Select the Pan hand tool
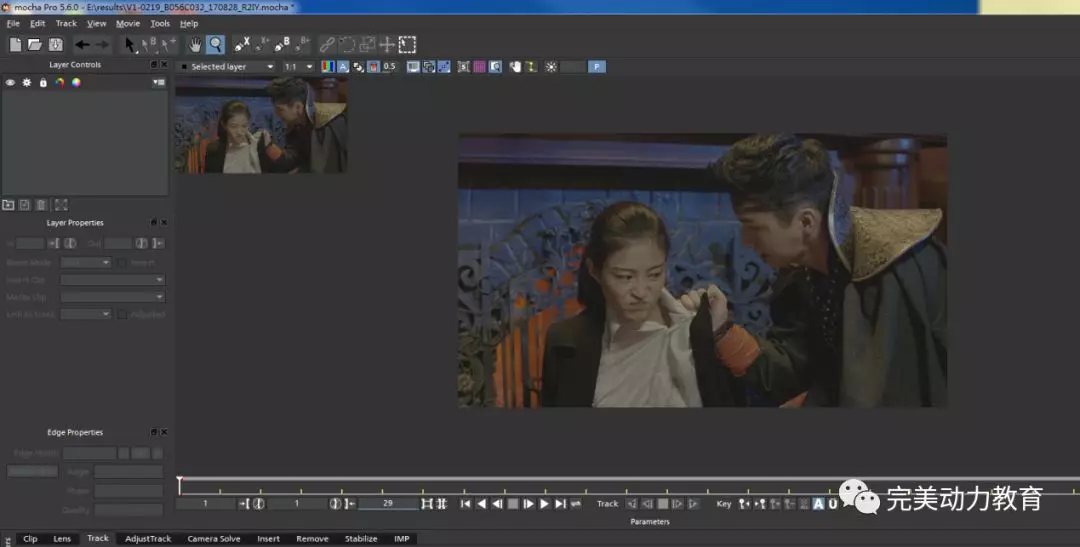 click(x=196, y=45)
